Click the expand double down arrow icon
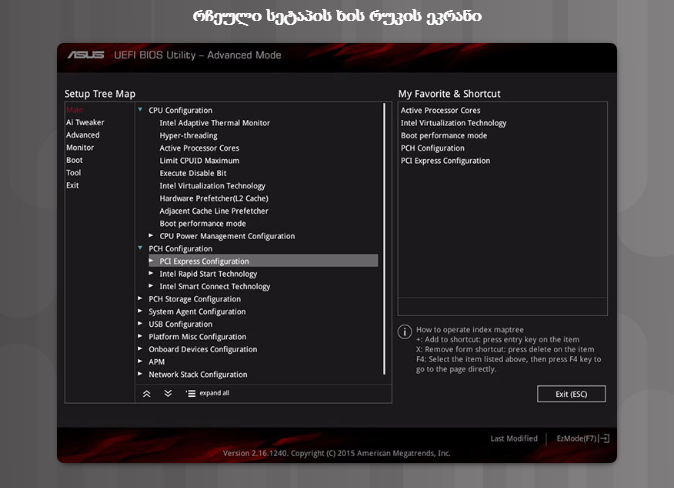This screenshot has width=674, height=488. 168,393
